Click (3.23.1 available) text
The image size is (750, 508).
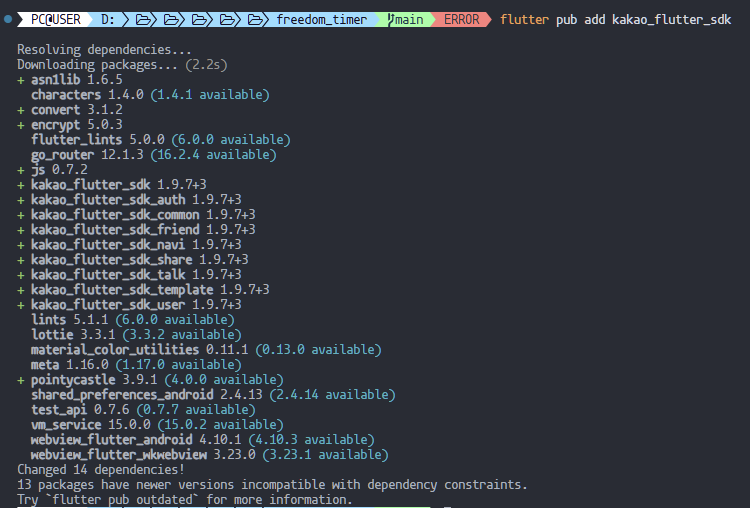(x=326, y=454)
